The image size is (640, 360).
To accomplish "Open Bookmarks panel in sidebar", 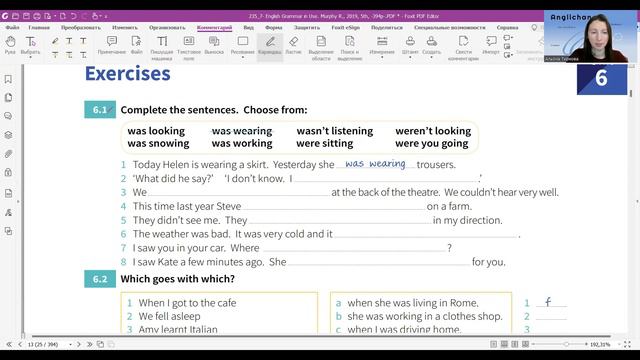I will pos(8,79).
